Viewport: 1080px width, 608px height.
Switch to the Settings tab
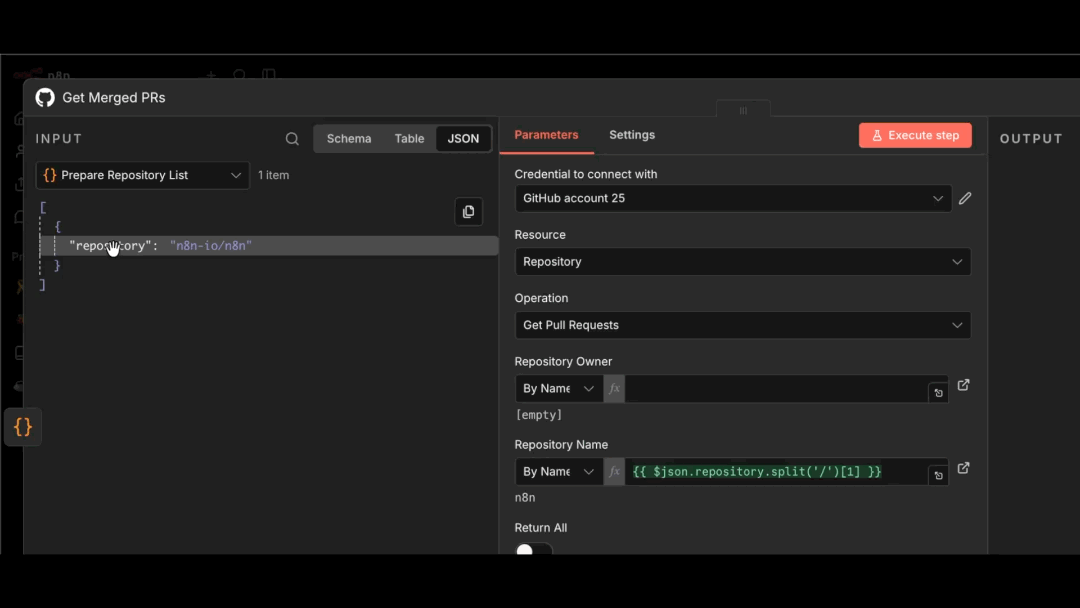point(632,134)
